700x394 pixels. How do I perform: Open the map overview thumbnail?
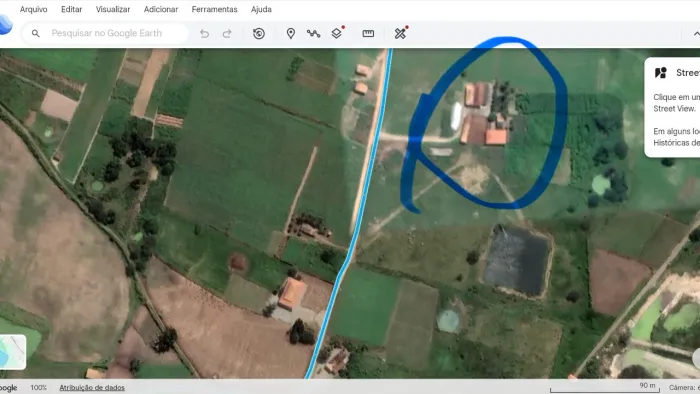12,352
